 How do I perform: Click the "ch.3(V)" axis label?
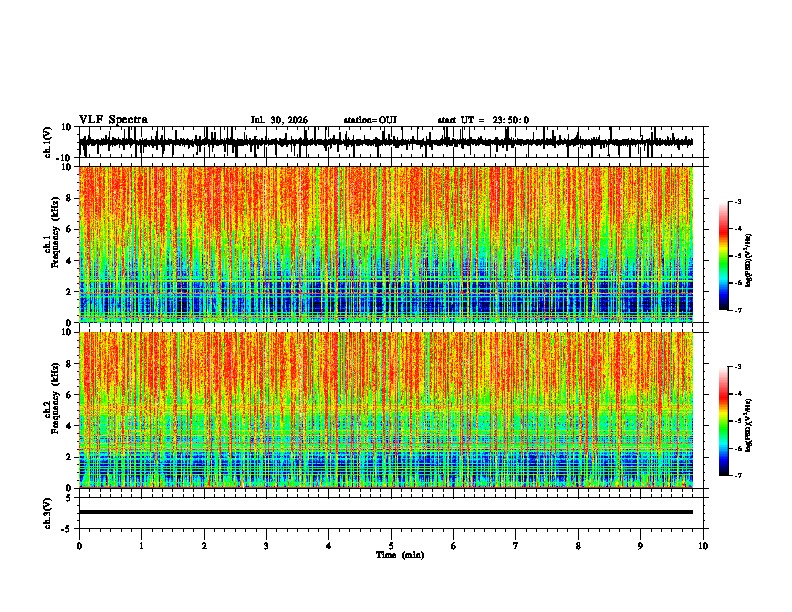[48, 513]
